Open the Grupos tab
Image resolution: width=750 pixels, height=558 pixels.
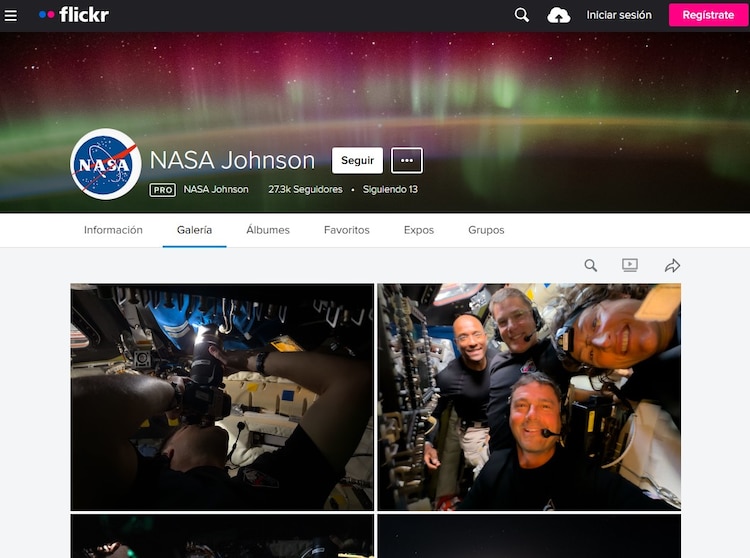pos(486,230)
